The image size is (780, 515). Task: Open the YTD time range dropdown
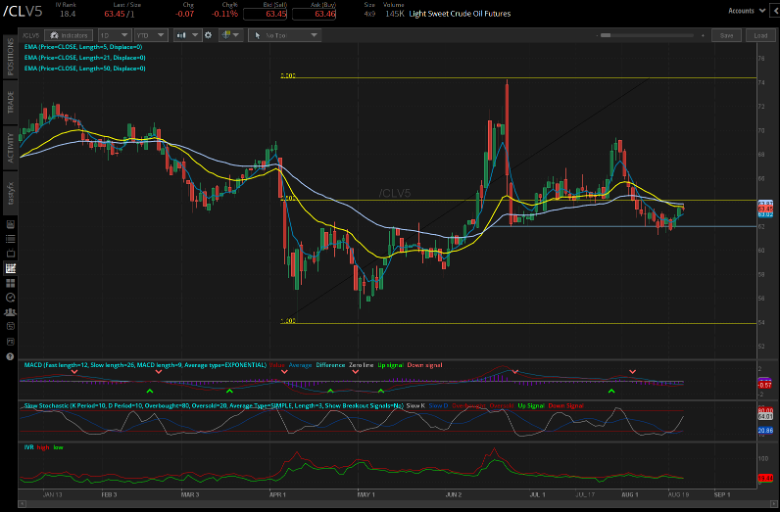(x=151, y=35)
